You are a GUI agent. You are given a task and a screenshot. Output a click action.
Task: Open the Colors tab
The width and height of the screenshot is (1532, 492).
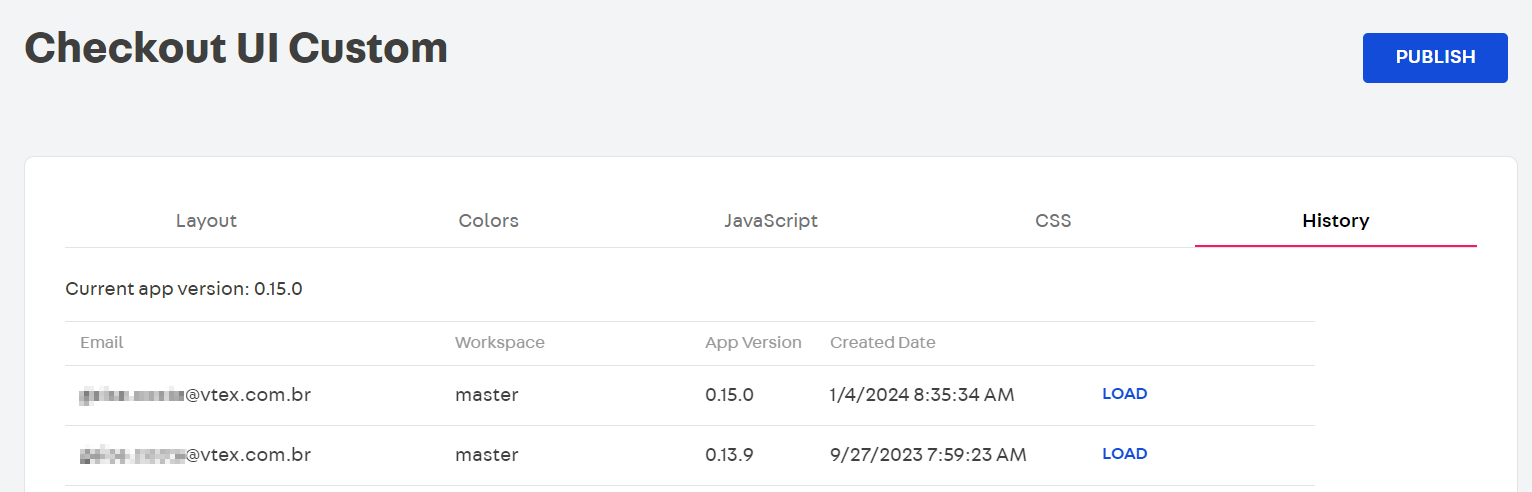488,221
